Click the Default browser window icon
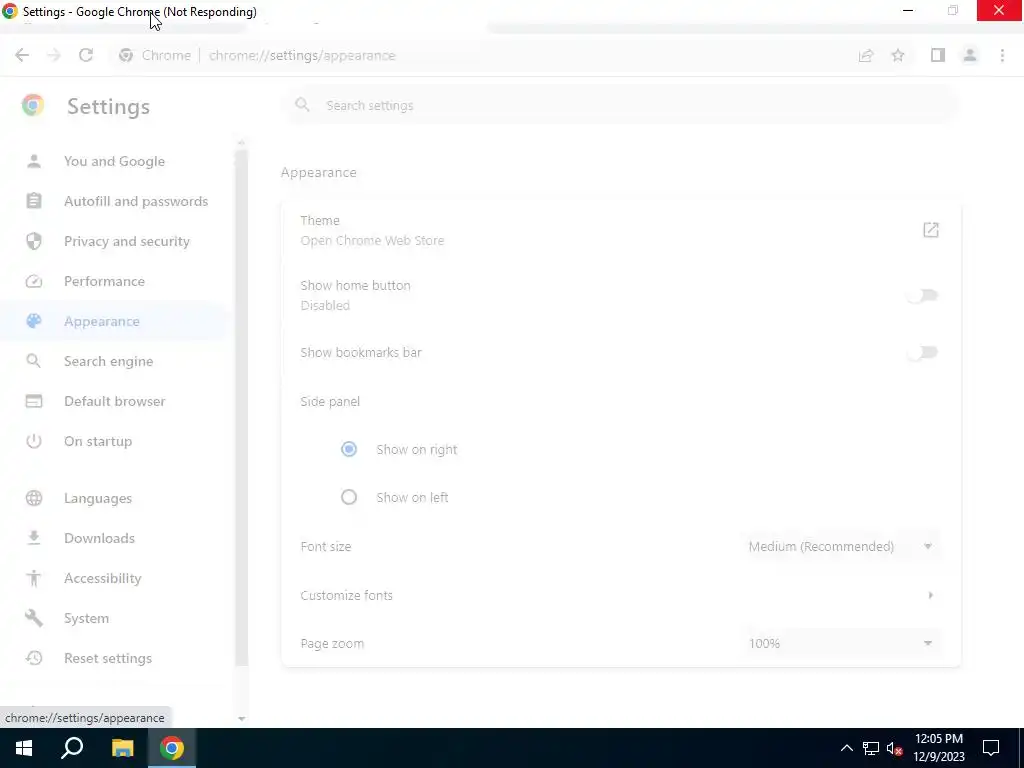The height and width of the screenshot is (768, 1024). pyautogui.click(x=34, y=401)
